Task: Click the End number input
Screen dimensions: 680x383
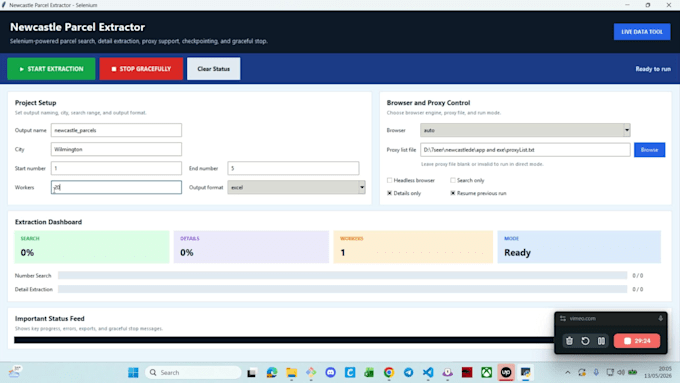Action: pyautogui.click(x=293, y=168)
